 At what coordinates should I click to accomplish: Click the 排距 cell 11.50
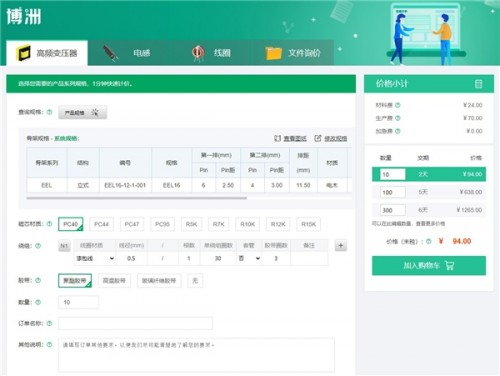click(303, 185)
